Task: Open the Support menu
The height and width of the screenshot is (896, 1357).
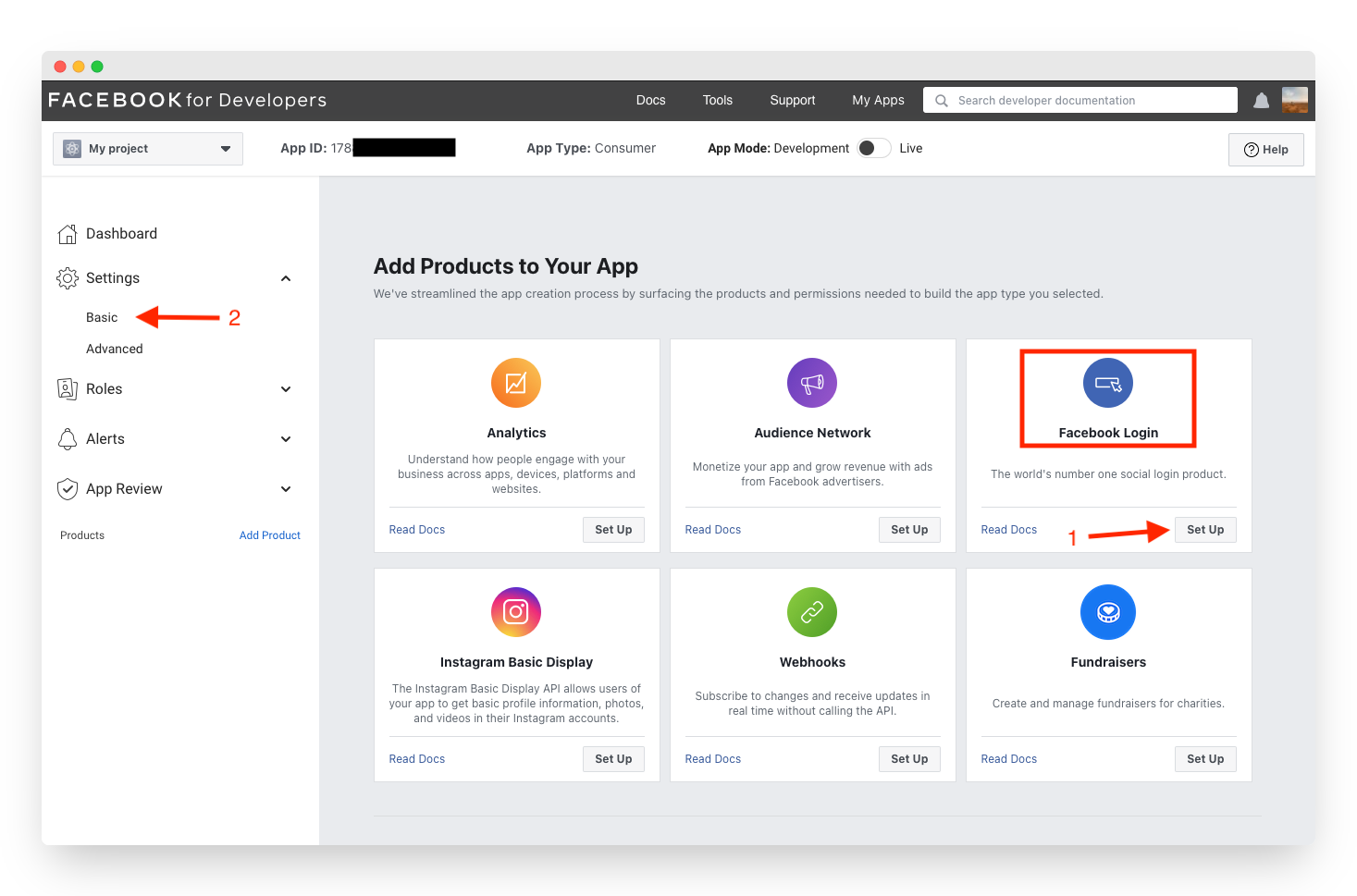Action: pyautogui.click(x=793, y=100)
